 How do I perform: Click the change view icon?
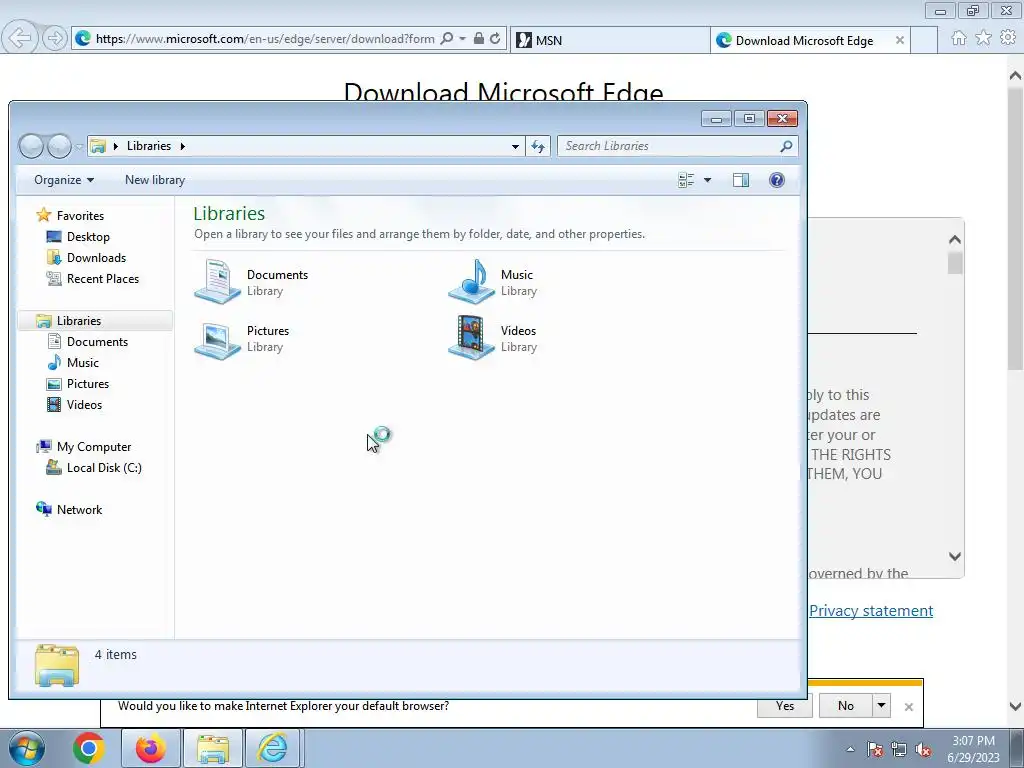tap(686, 180)
